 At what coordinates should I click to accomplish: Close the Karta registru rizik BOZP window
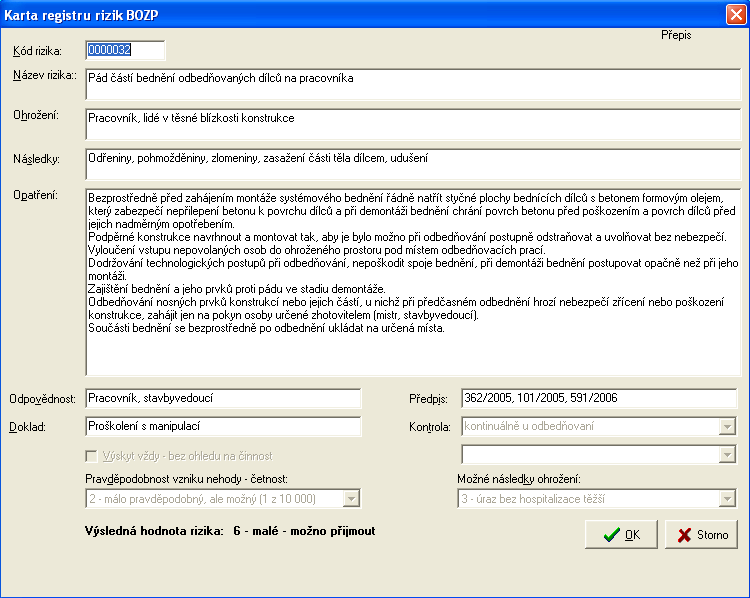click(x=736, y=14)
